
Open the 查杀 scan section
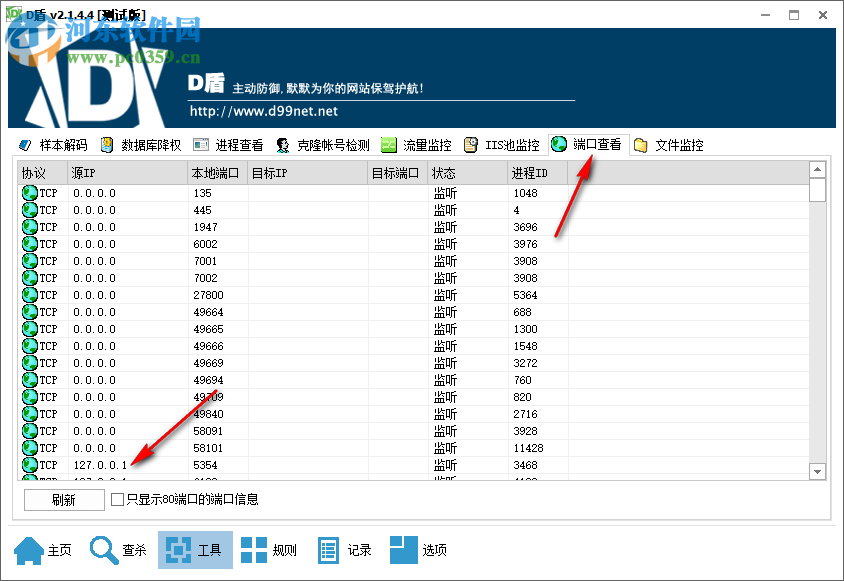click(118, 550)
